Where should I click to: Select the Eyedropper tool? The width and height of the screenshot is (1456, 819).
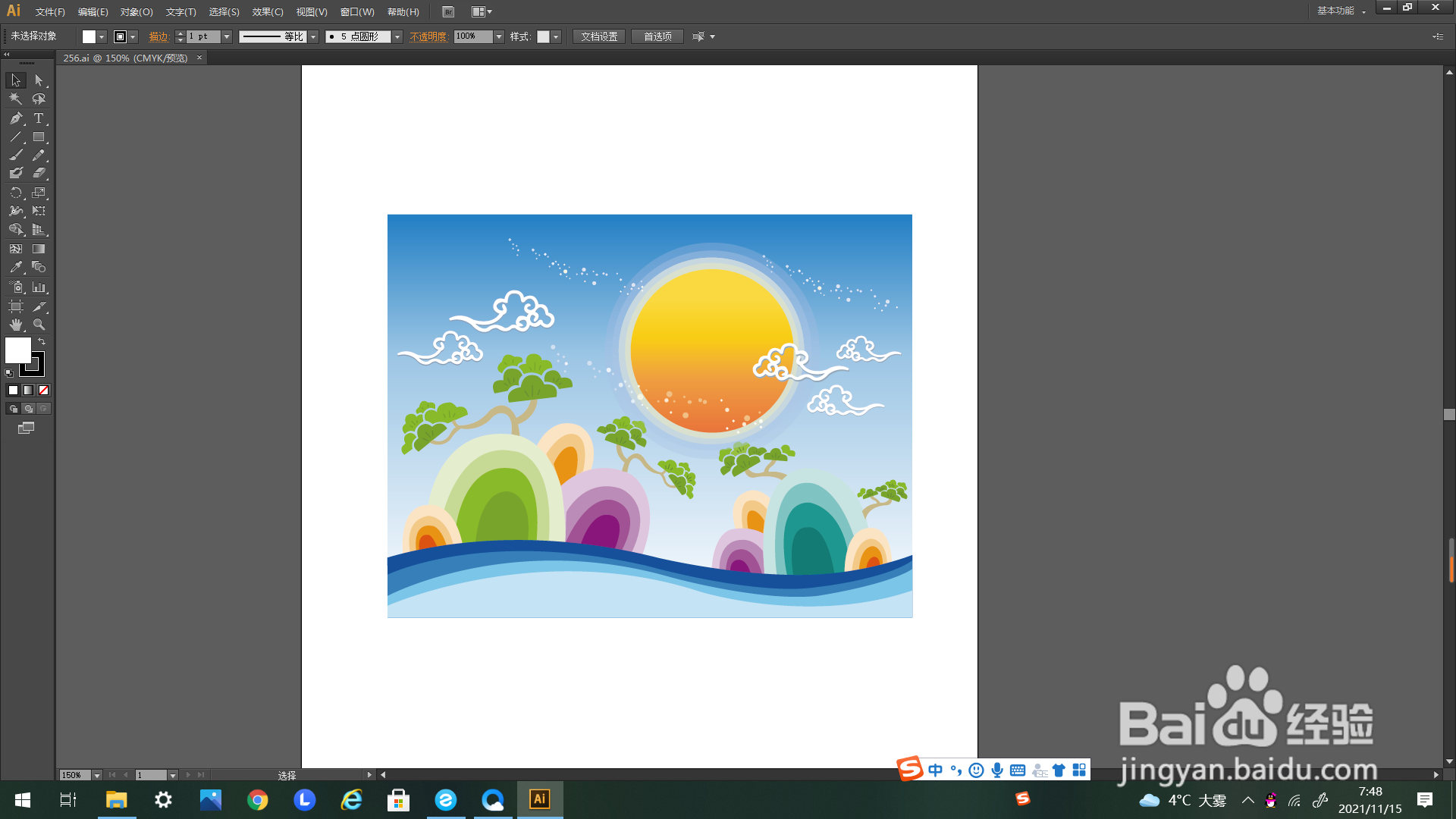pyautogui.click(x=16, y=268)
